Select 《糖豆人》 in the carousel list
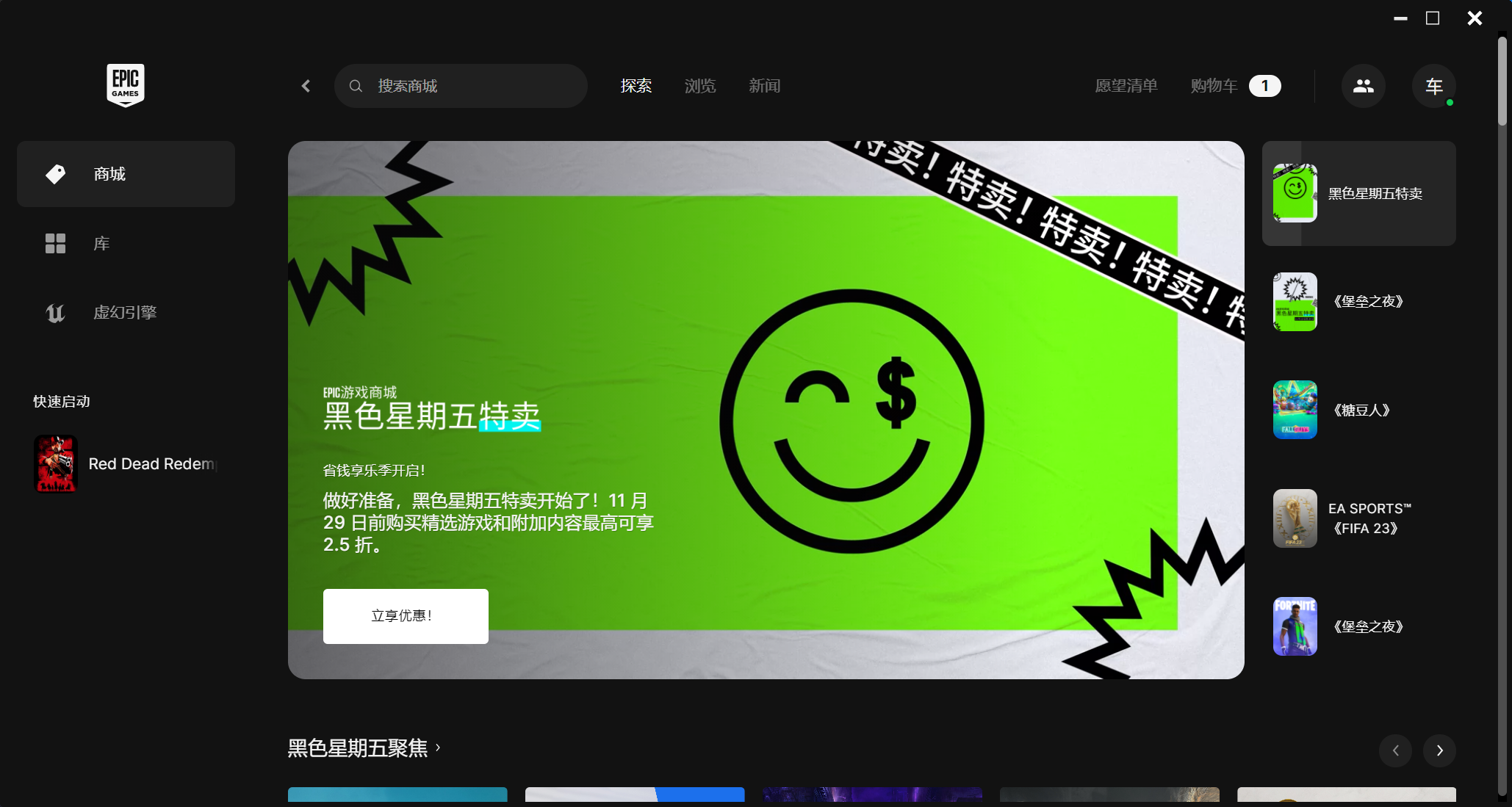 tap(1359, 410)
